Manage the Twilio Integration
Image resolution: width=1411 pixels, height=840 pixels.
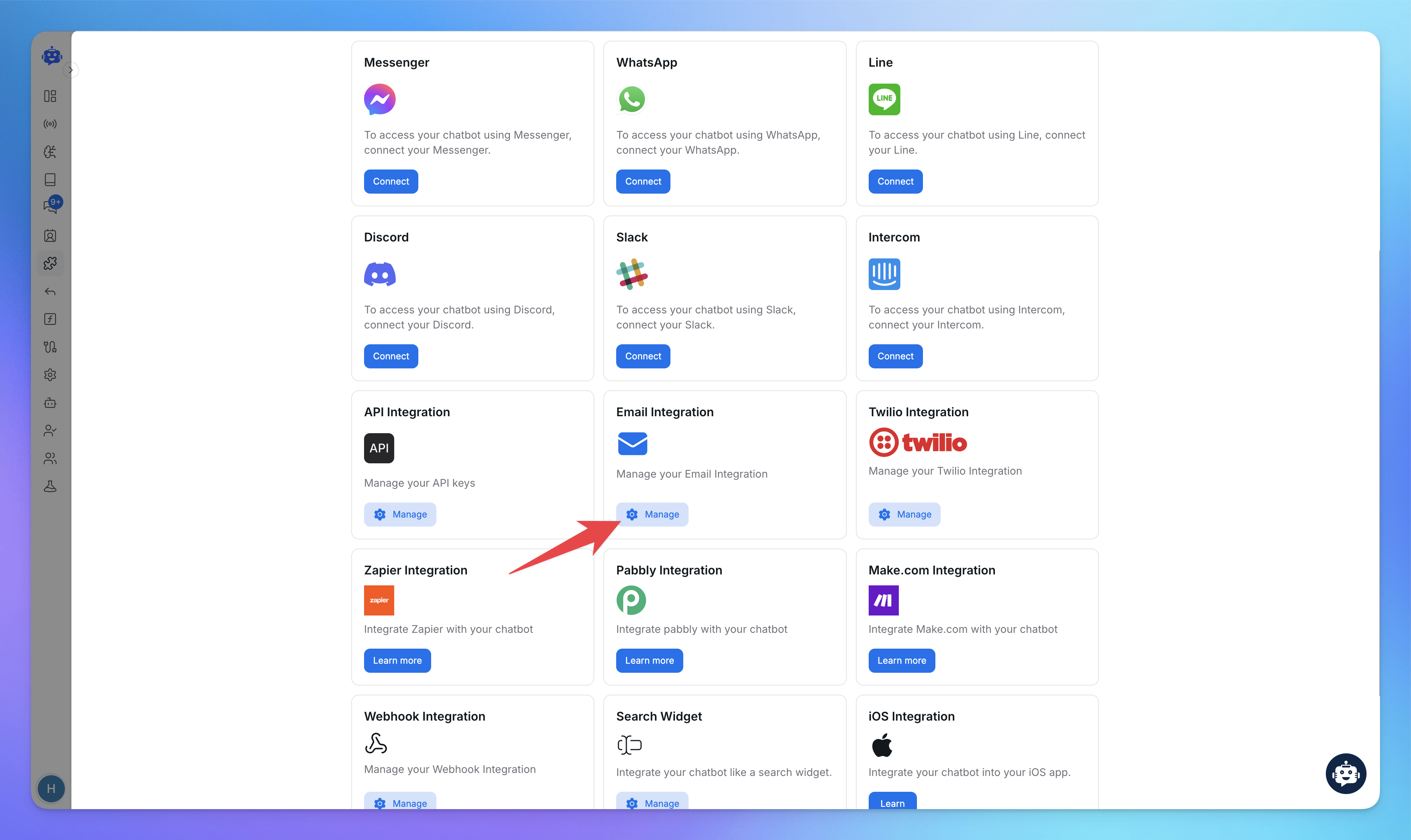pos(904,515)
